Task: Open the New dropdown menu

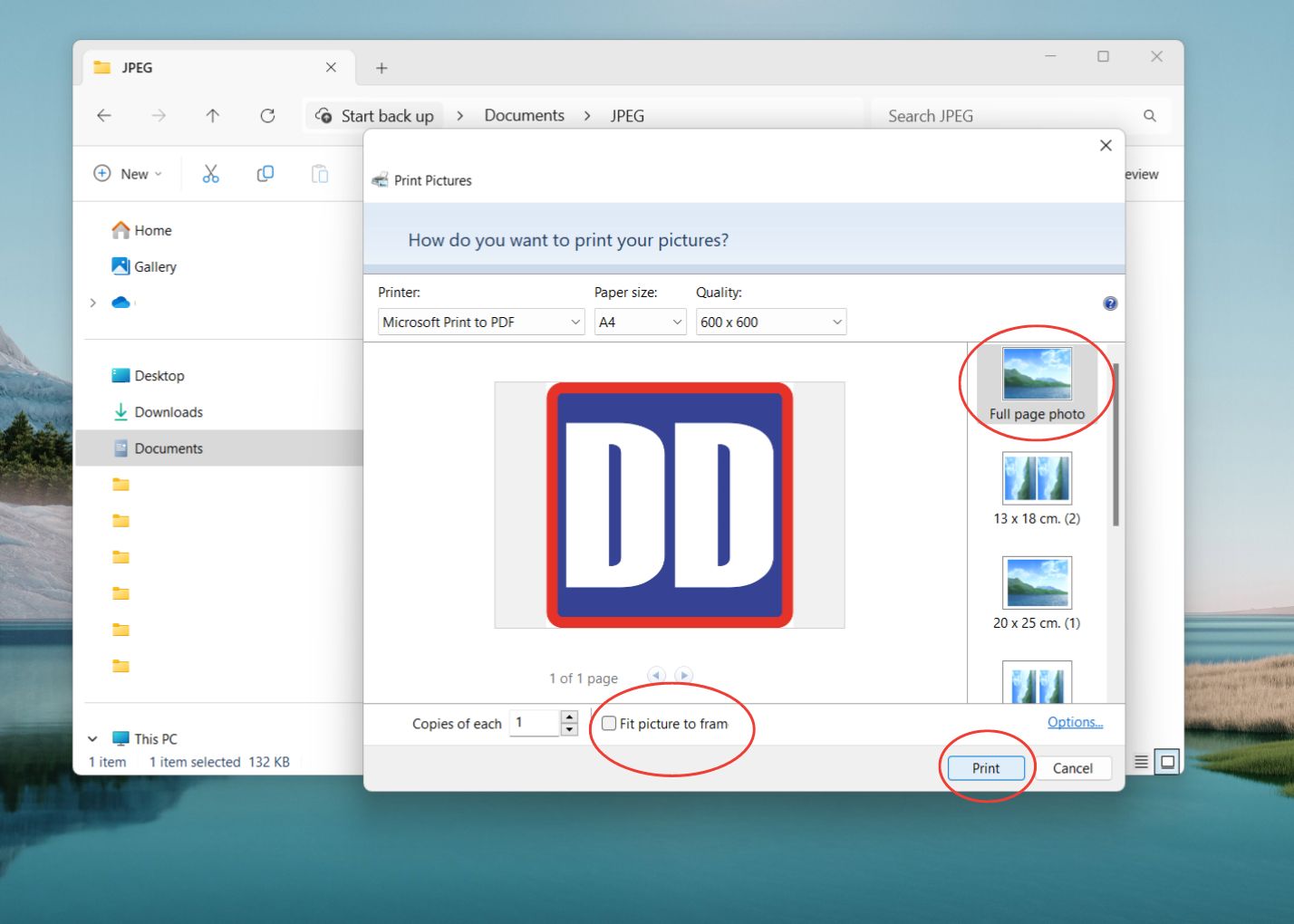Action: pyautogui.click(x=128, y=174)
